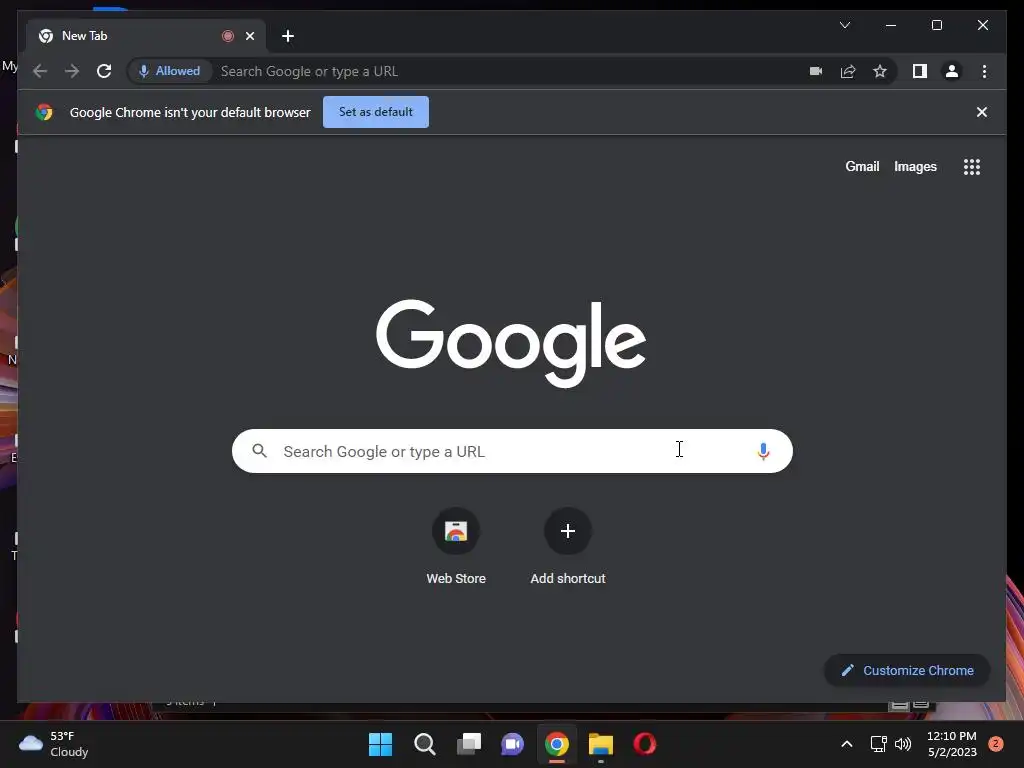Reload the page with the refresh icon
The image size is (1024, 768).
104,71
